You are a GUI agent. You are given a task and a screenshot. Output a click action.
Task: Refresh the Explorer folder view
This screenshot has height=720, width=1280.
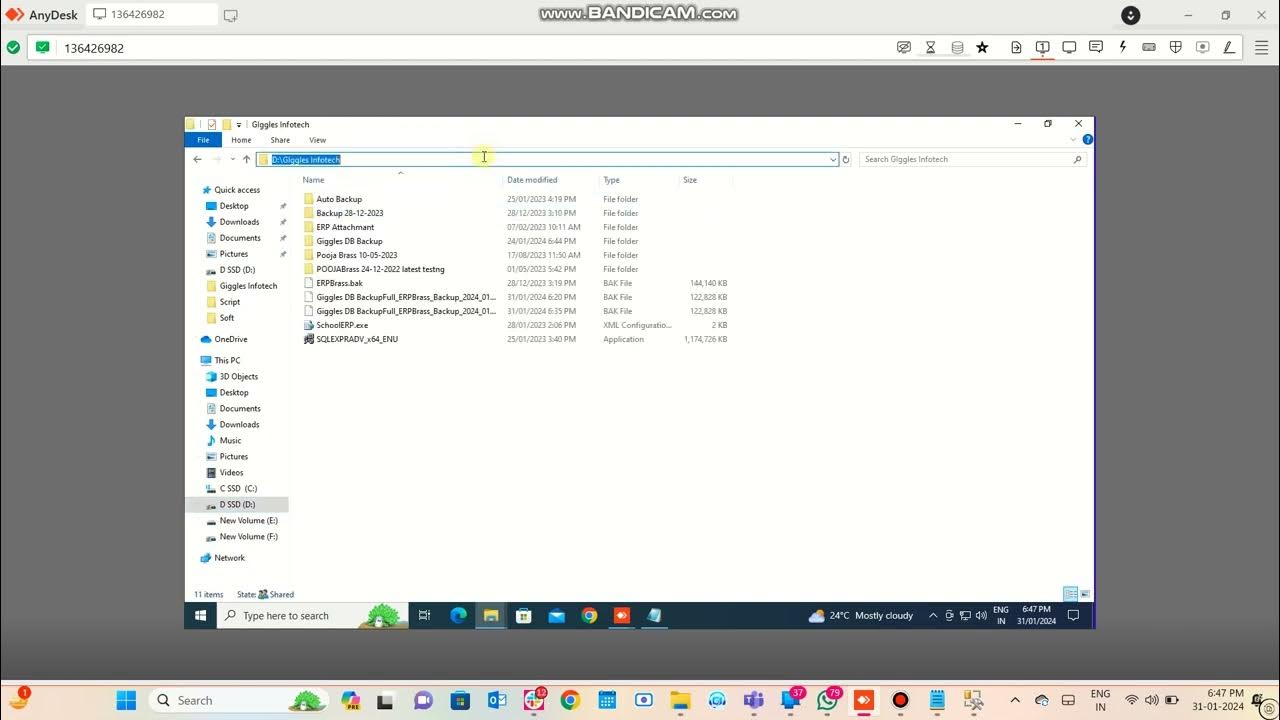[x=846, y=159]
